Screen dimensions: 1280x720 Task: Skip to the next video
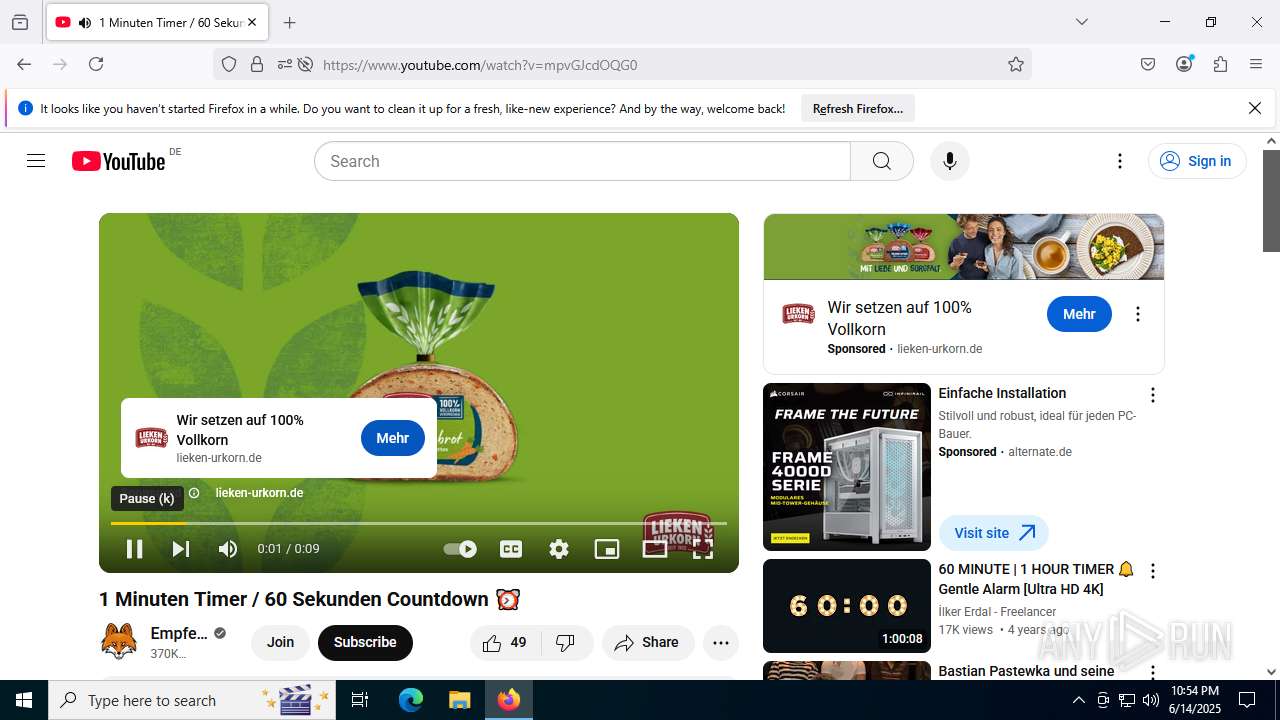point(181,549)
